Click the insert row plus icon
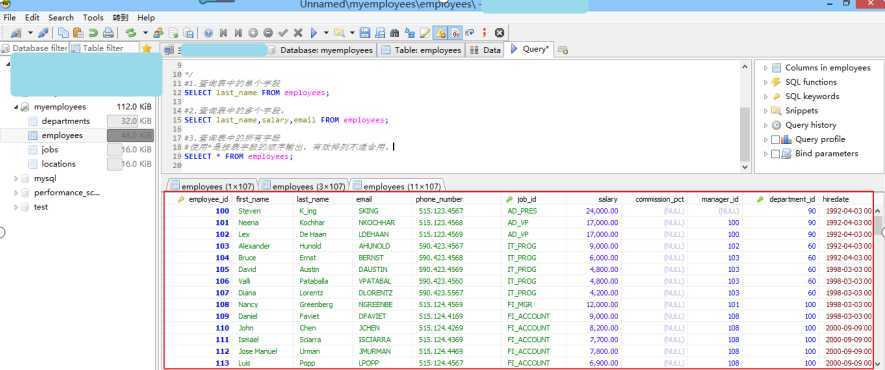This screenshot has height=370, width=885. click(253, 33)
